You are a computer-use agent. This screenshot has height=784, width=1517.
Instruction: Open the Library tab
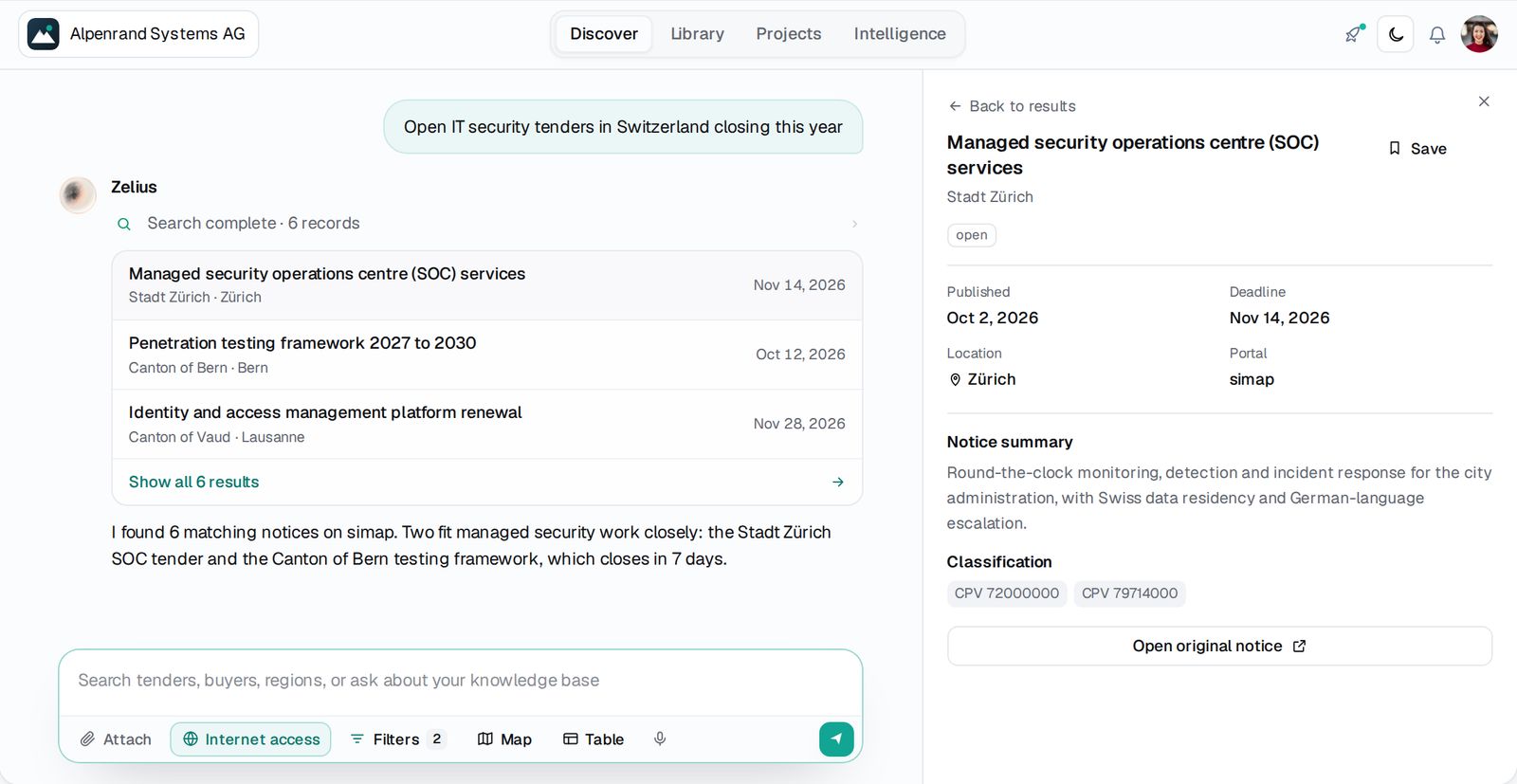(697, 34)
